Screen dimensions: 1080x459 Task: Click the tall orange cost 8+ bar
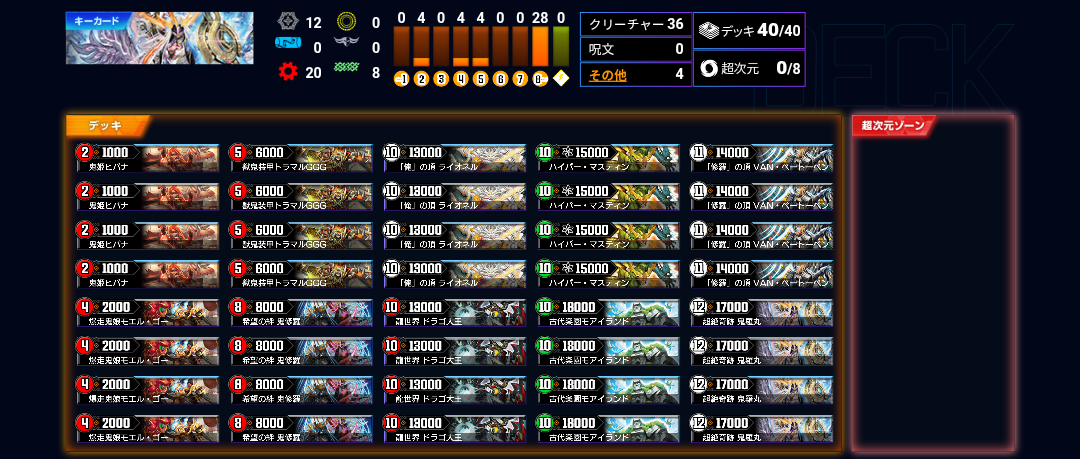coord(541,47)
